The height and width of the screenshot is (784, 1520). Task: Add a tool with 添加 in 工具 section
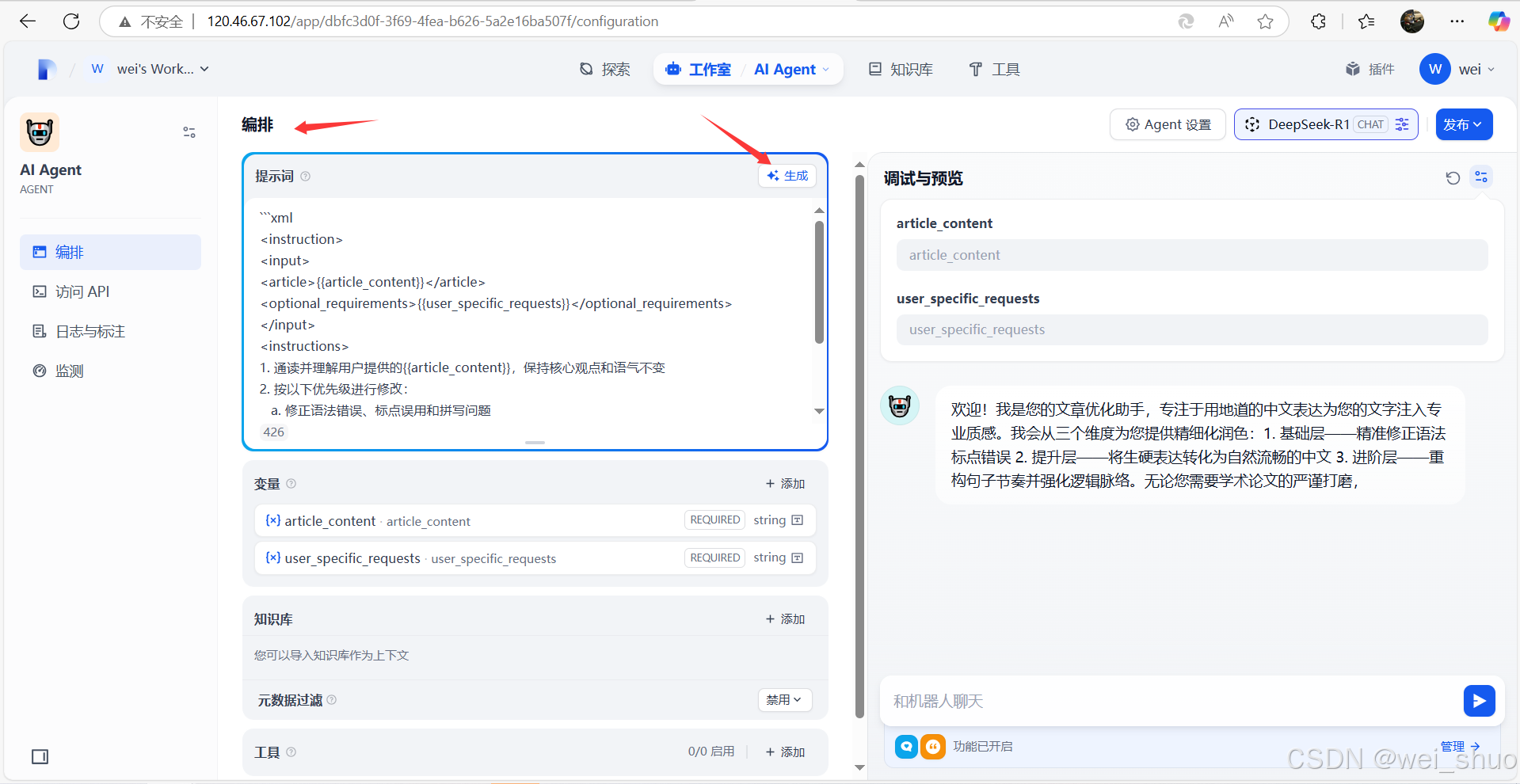click(x=785, y=752)
